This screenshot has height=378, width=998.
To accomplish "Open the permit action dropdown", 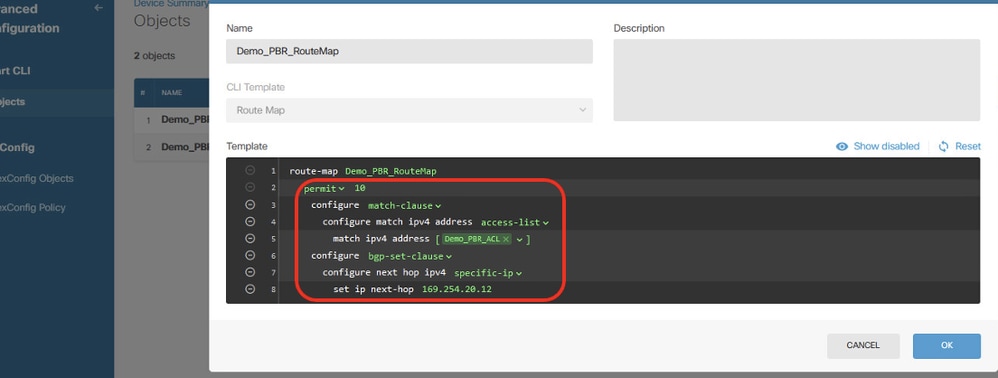I will pos(324,188).
